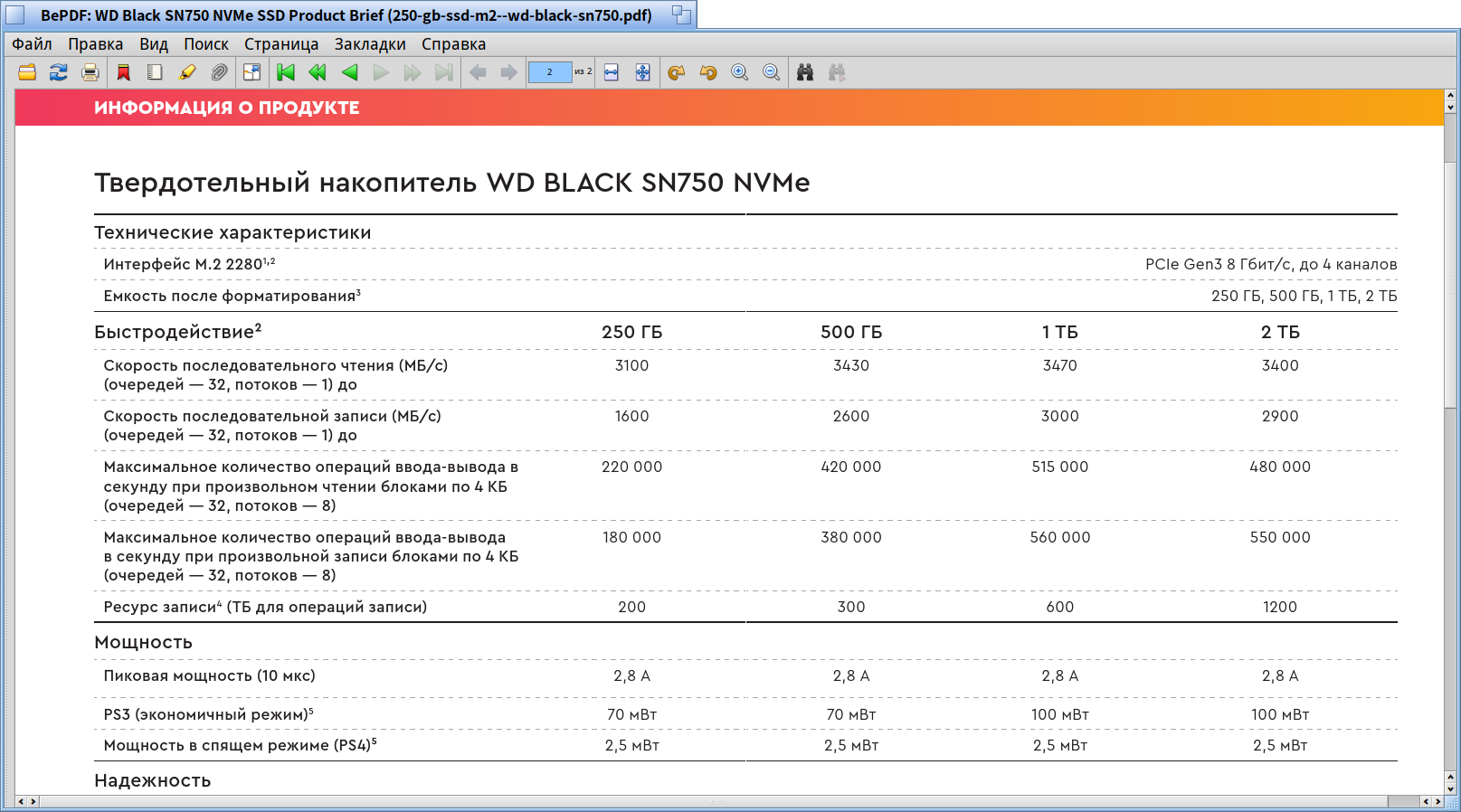Click the 'Мощность в спящем режиме (PS4)' label
Screen dimensions: 1461x812
pos(240,745)
